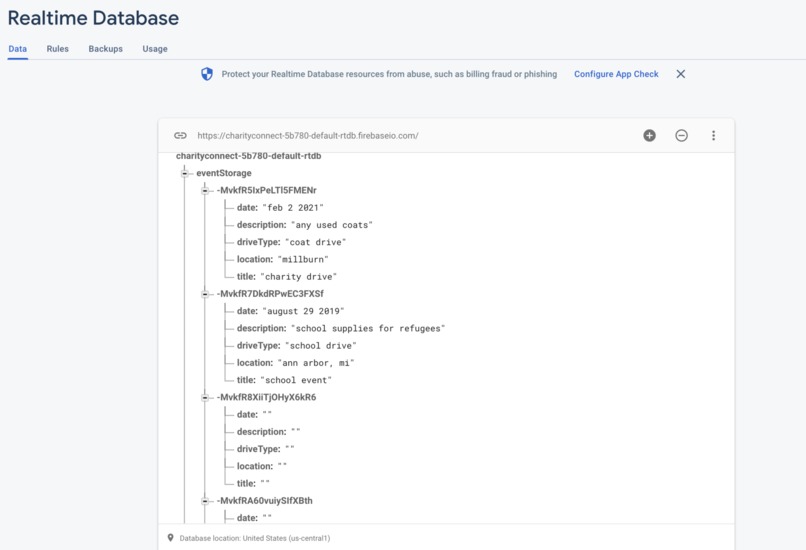This screenshot has height=550, width=806.
Task: Click the description value "any used coats"
Action: pyautogui.click(x=332, y=225)
